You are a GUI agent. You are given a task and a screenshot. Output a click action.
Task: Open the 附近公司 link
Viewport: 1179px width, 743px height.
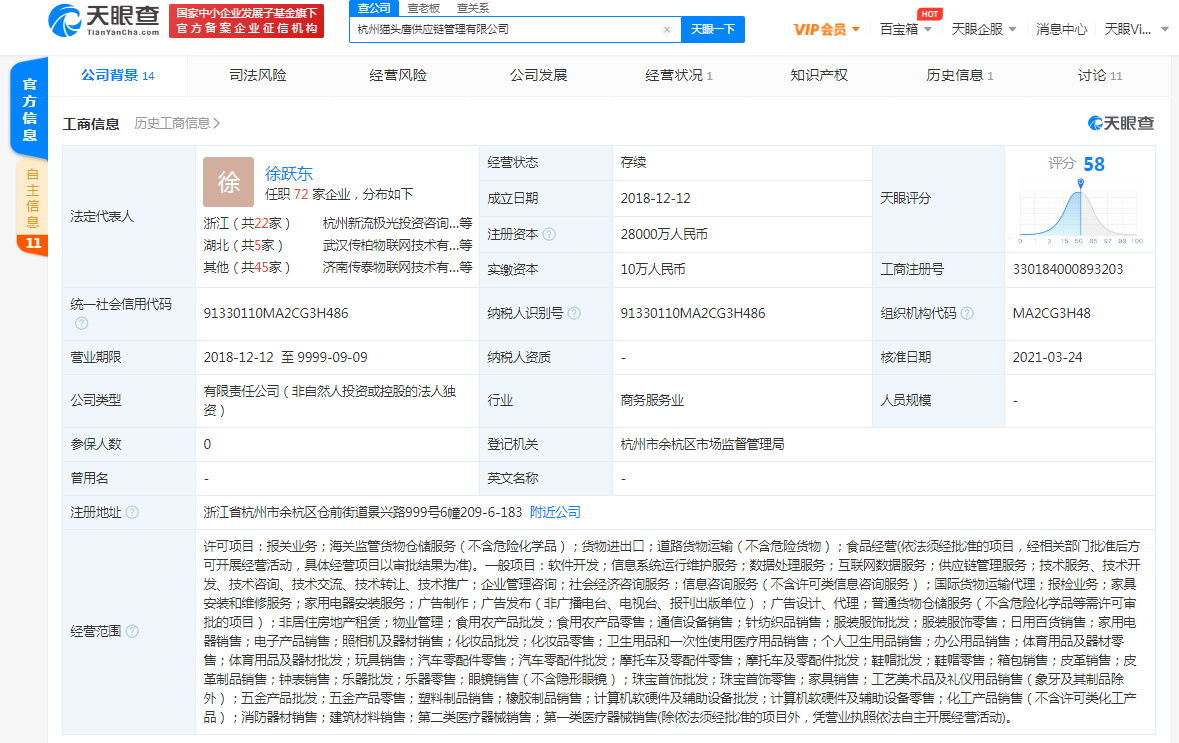click(x=555, y=512)
